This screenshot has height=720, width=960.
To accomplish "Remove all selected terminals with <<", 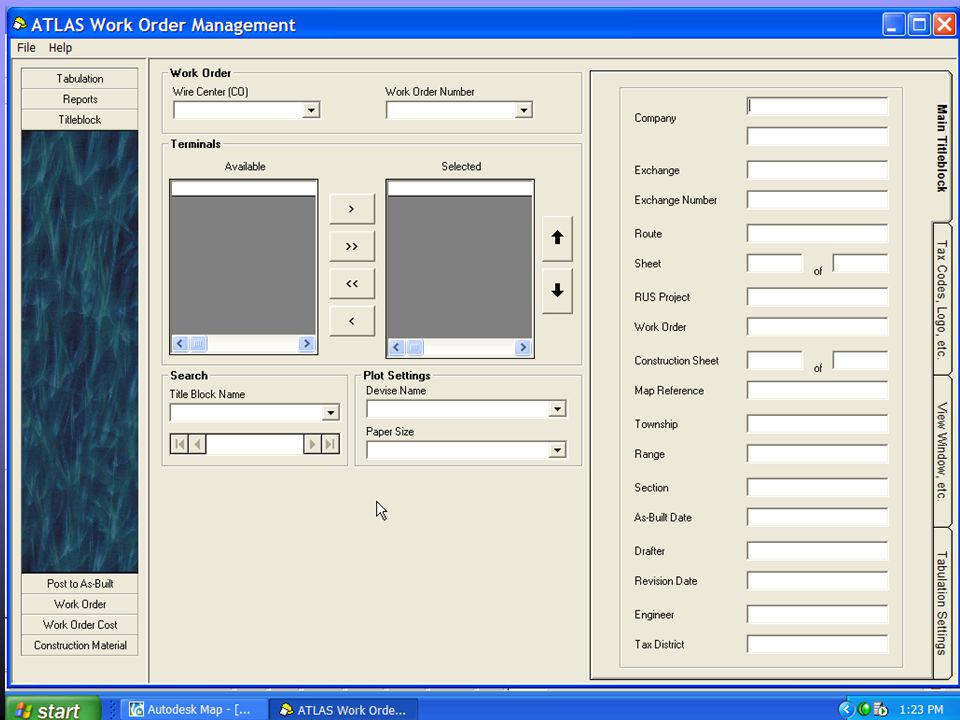I will pyautogui.click(x=352, y=283).
